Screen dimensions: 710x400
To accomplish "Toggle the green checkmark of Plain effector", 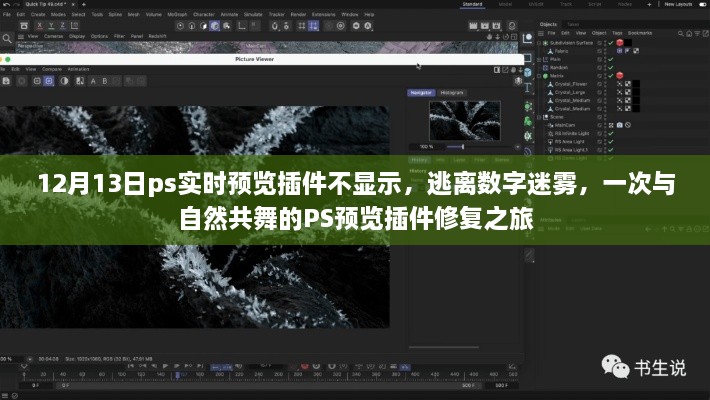I will tap(610, 59).
